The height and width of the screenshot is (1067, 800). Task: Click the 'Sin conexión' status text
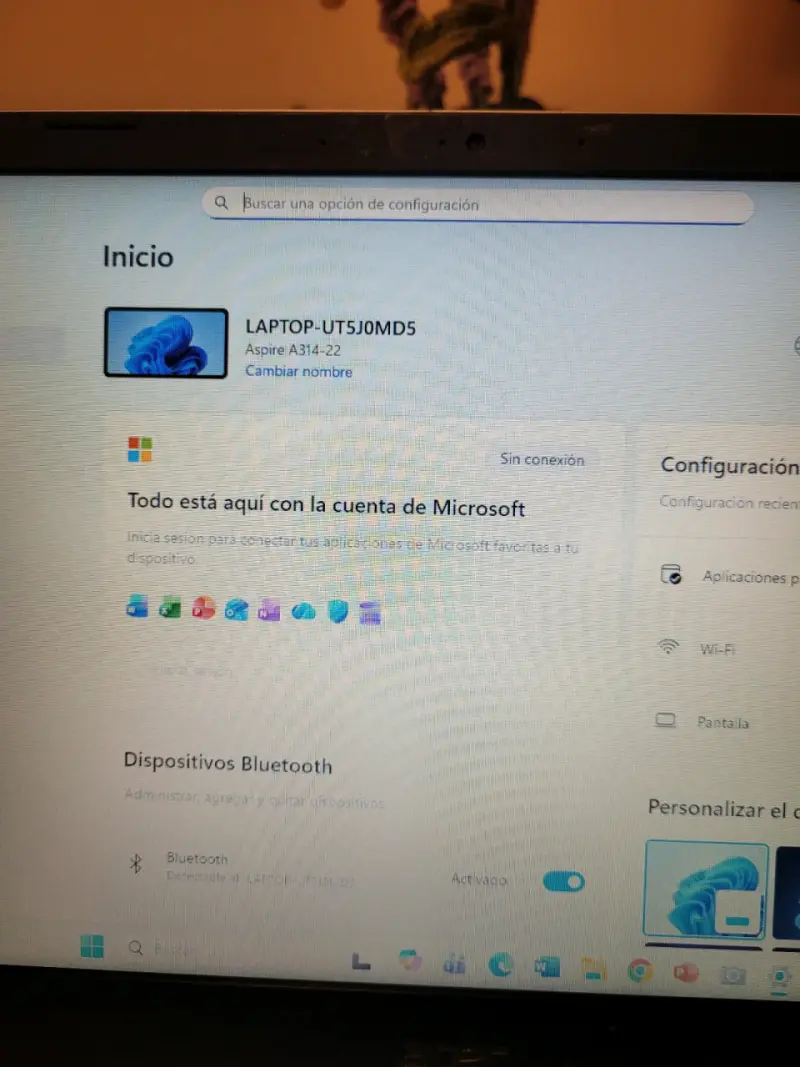point(542,459)
